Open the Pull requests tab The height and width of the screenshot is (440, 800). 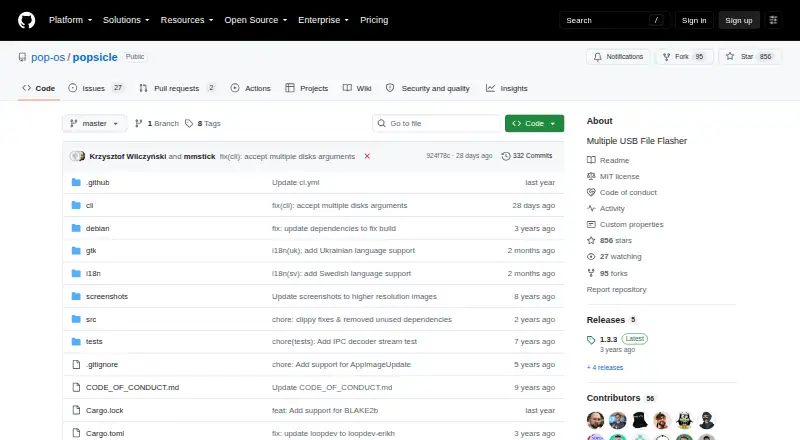178,88
